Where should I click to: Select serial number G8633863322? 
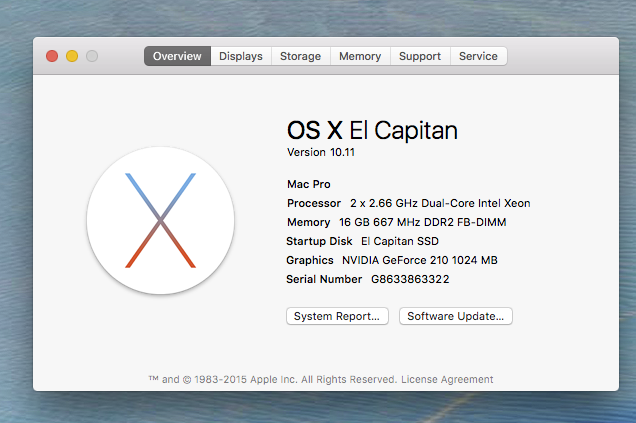410,279
